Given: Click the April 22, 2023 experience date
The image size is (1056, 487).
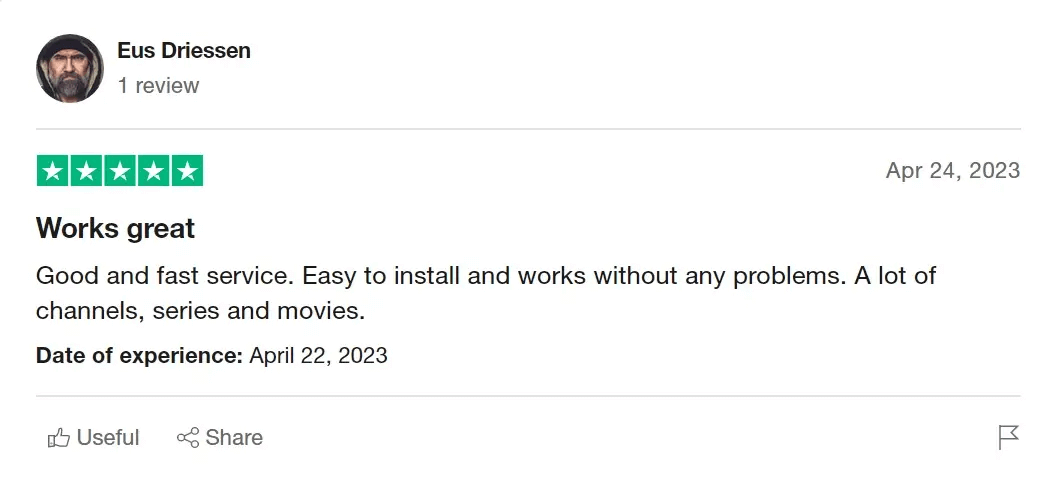Looking at the screenshot, I should [x=318, y=355].
